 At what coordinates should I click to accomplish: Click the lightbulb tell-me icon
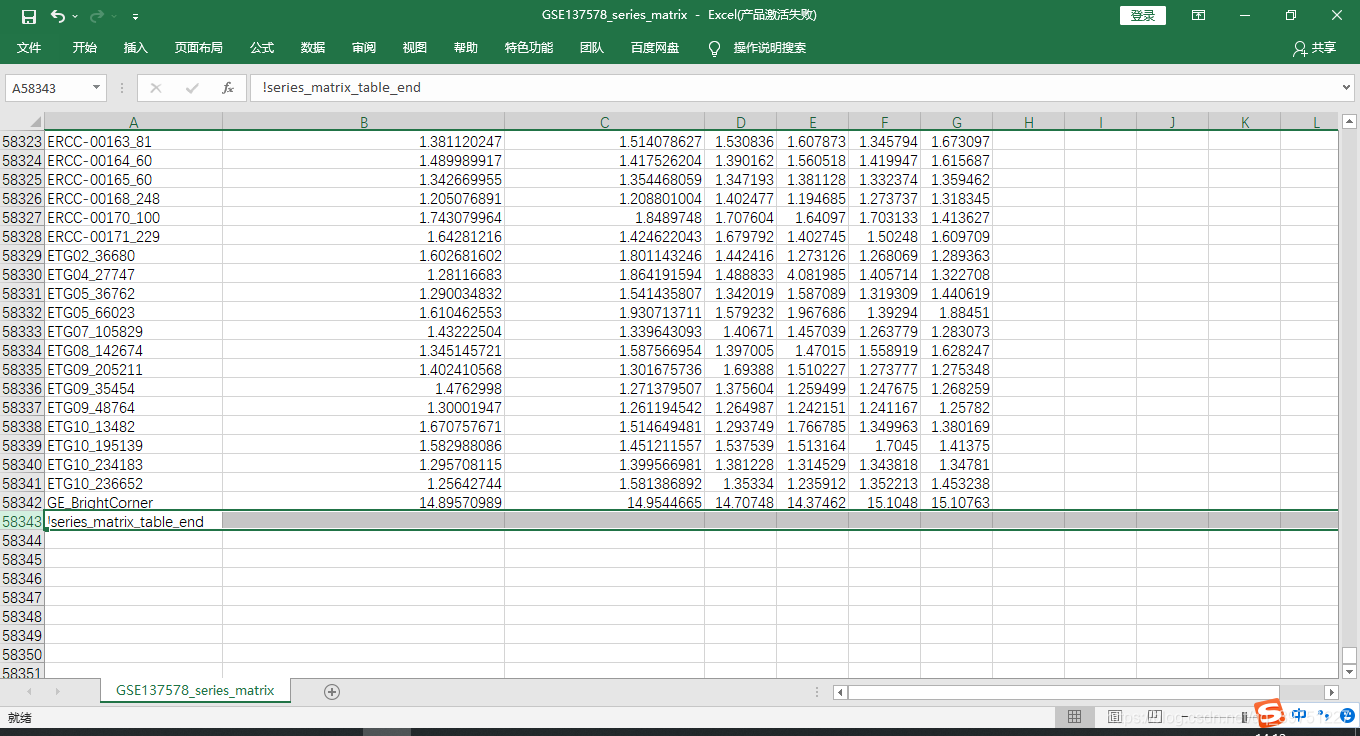click(x=714, y=48)
